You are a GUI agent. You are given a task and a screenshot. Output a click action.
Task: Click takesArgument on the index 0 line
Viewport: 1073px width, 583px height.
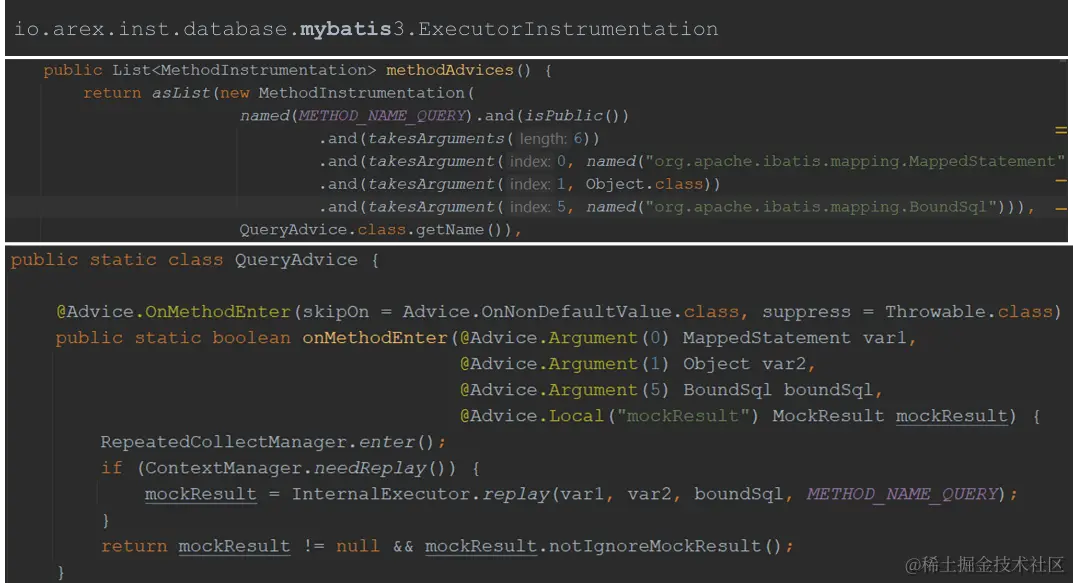[x=430, y=161]
